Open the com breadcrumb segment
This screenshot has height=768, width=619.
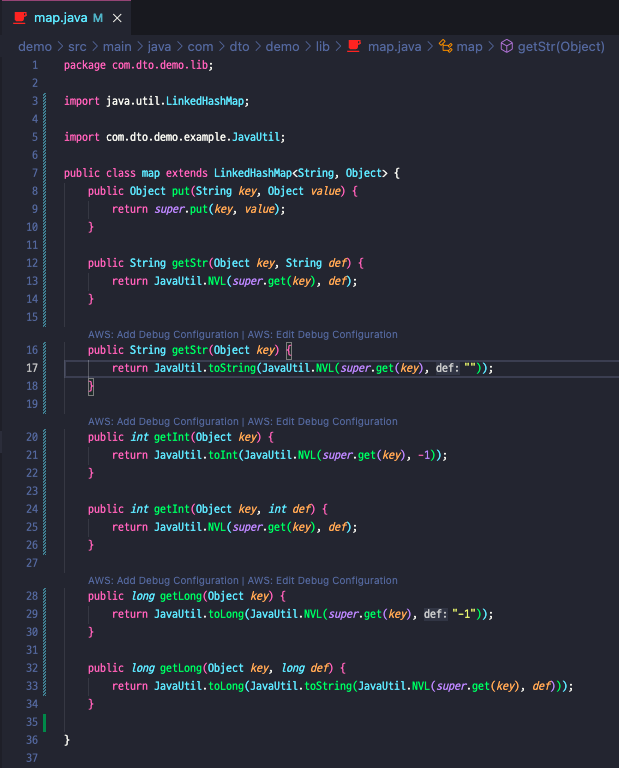pos(200,47)
